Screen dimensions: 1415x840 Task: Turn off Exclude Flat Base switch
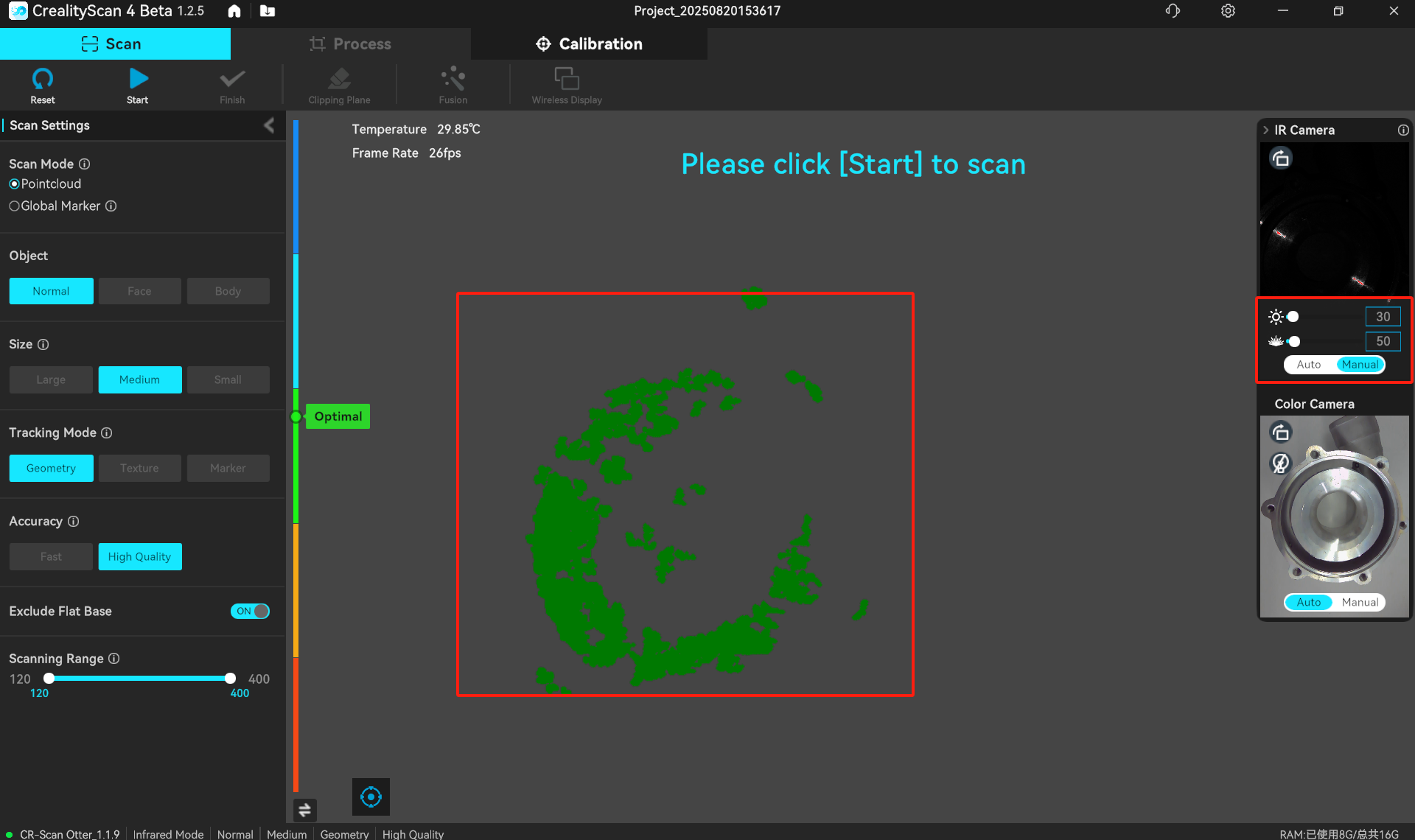pos(250,612)
